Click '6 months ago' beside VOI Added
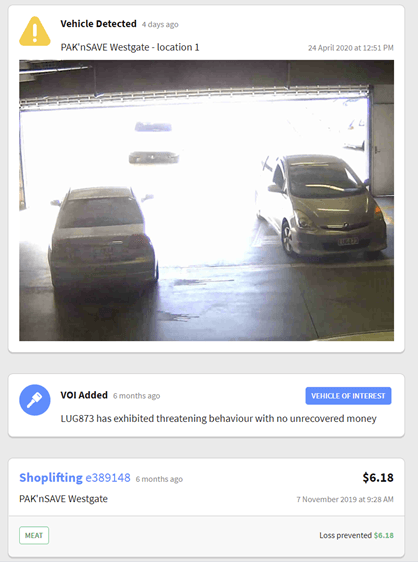This screenshot has height=562, width=418. point(136,396)
